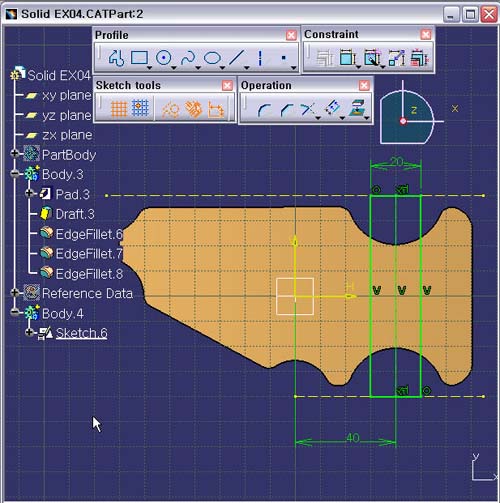Expand the Sketch.6 node
This screenshot has width=500, height=503.
pyautogui.click(x=29, y=332)
